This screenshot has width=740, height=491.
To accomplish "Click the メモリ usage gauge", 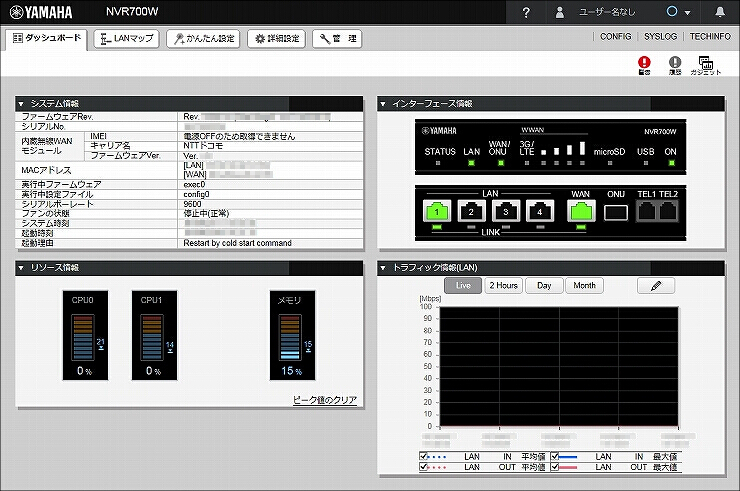I will [x=292, y=335].
